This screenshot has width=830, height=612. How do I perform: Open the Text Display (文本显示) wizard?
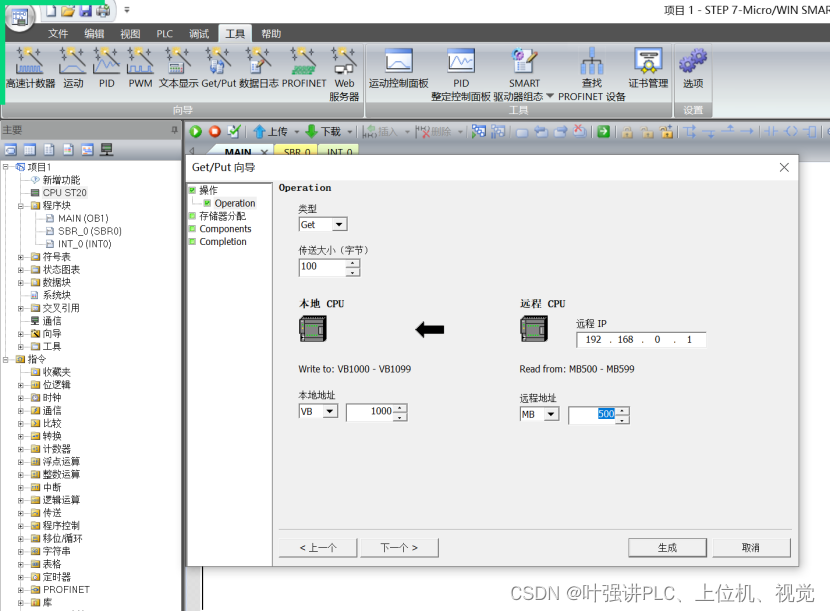point(178,67)
